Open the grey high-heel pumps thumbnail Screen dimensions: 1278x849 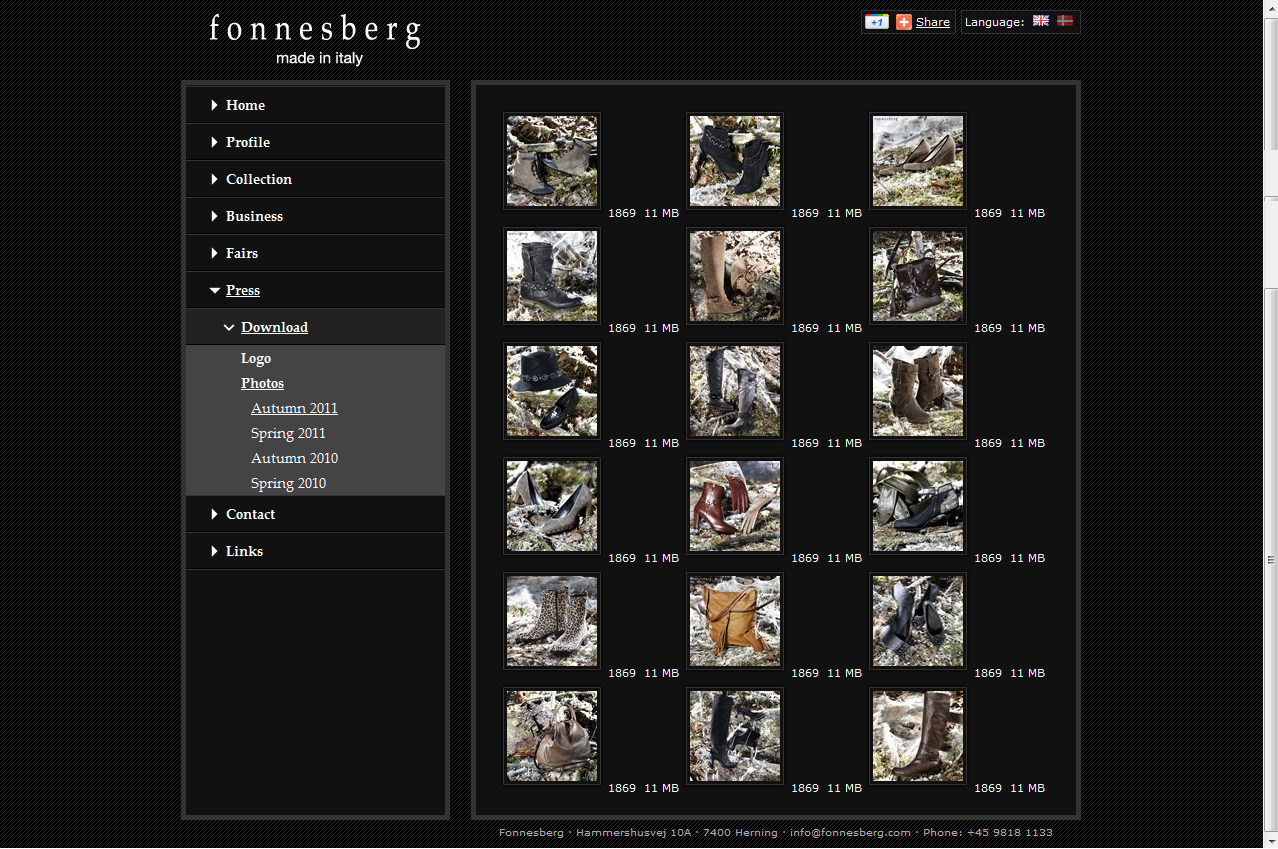click(552, 506)
